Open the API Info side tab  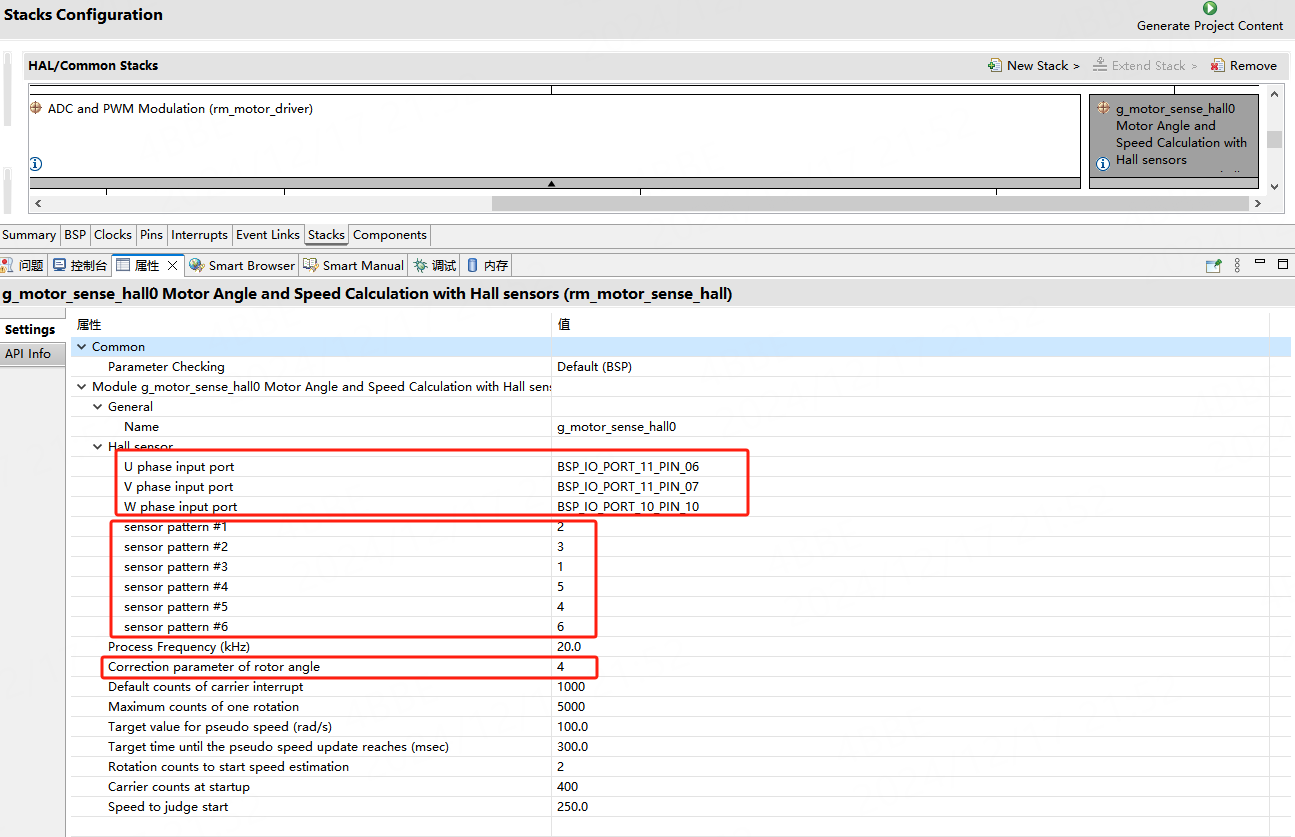[28, 354]
